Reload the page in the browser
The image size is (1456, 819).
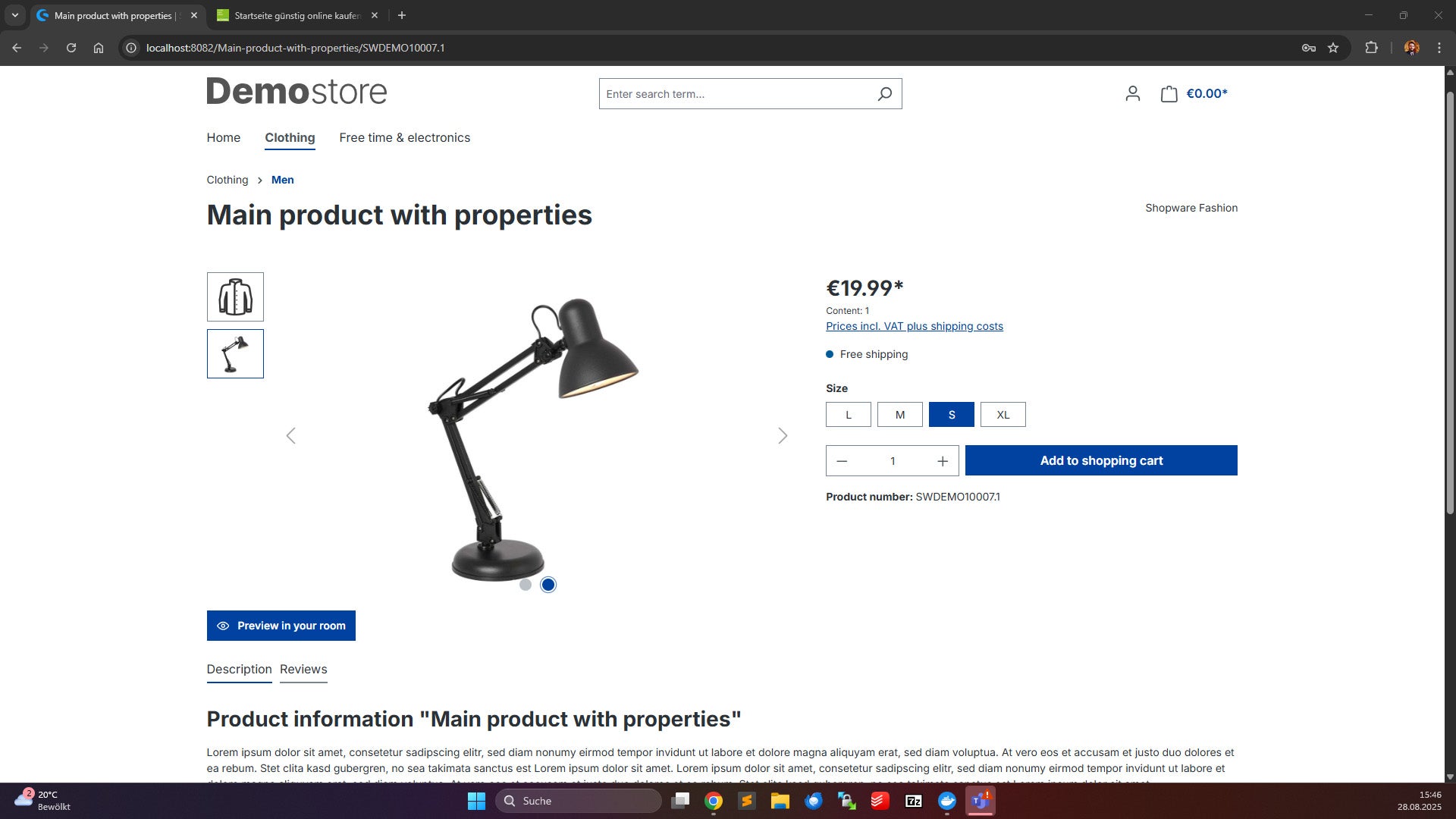click(71, 48)
